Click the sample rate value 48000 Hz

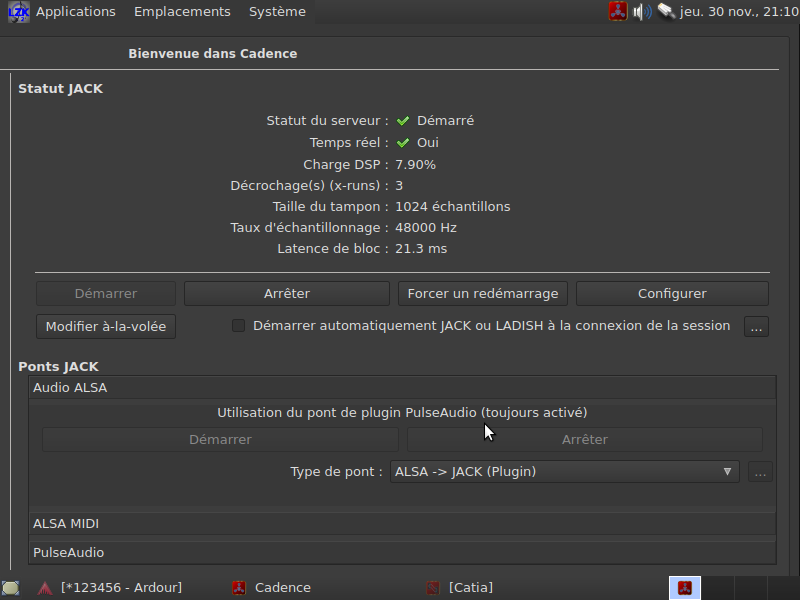[x=426, y=228]
